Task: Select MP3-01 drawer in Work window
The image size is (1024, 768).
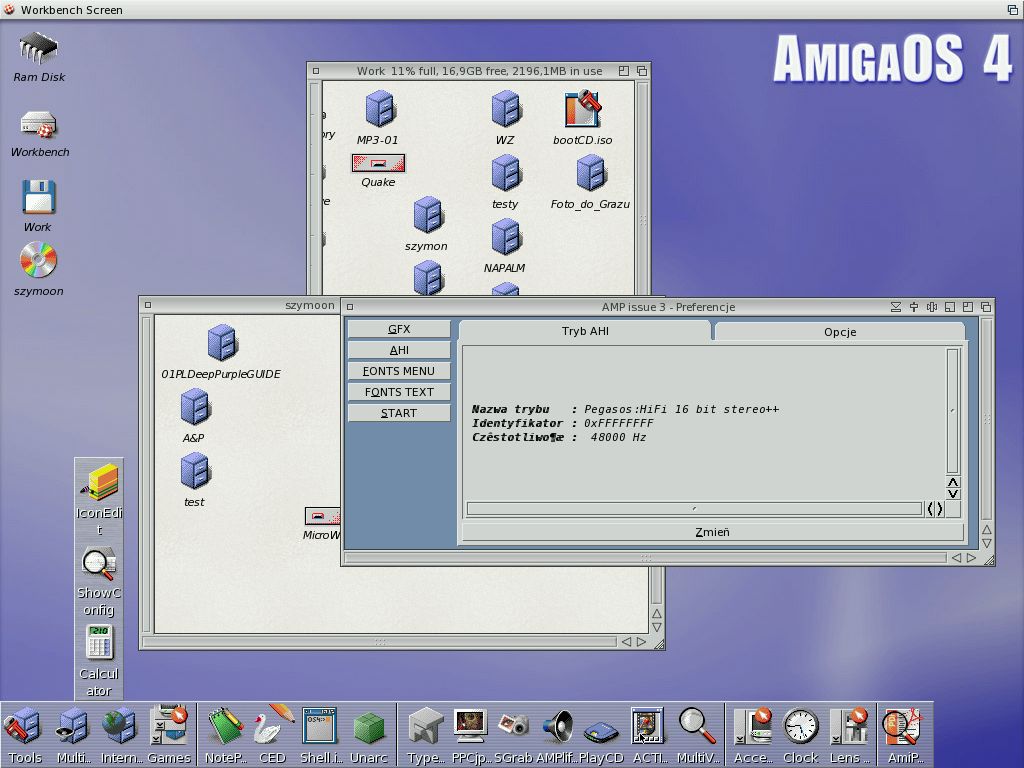Action: (378, 118)
